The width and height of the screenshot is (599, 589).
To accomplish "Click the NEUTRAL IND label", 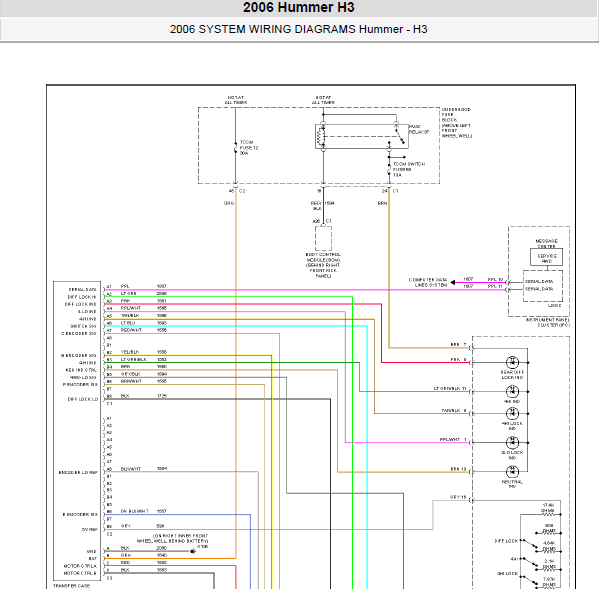I will (x=512, y=484).
